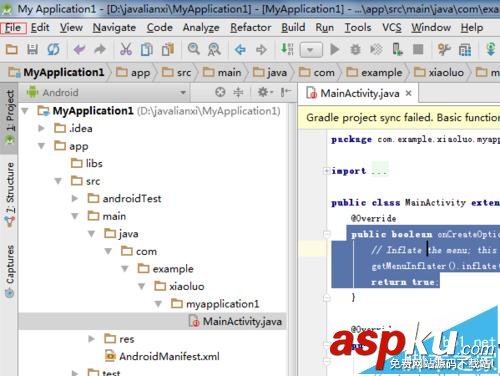Click the xiaoluo breadcrumb
The height and width of the screenshot is (376, 500).
(439, 72)
